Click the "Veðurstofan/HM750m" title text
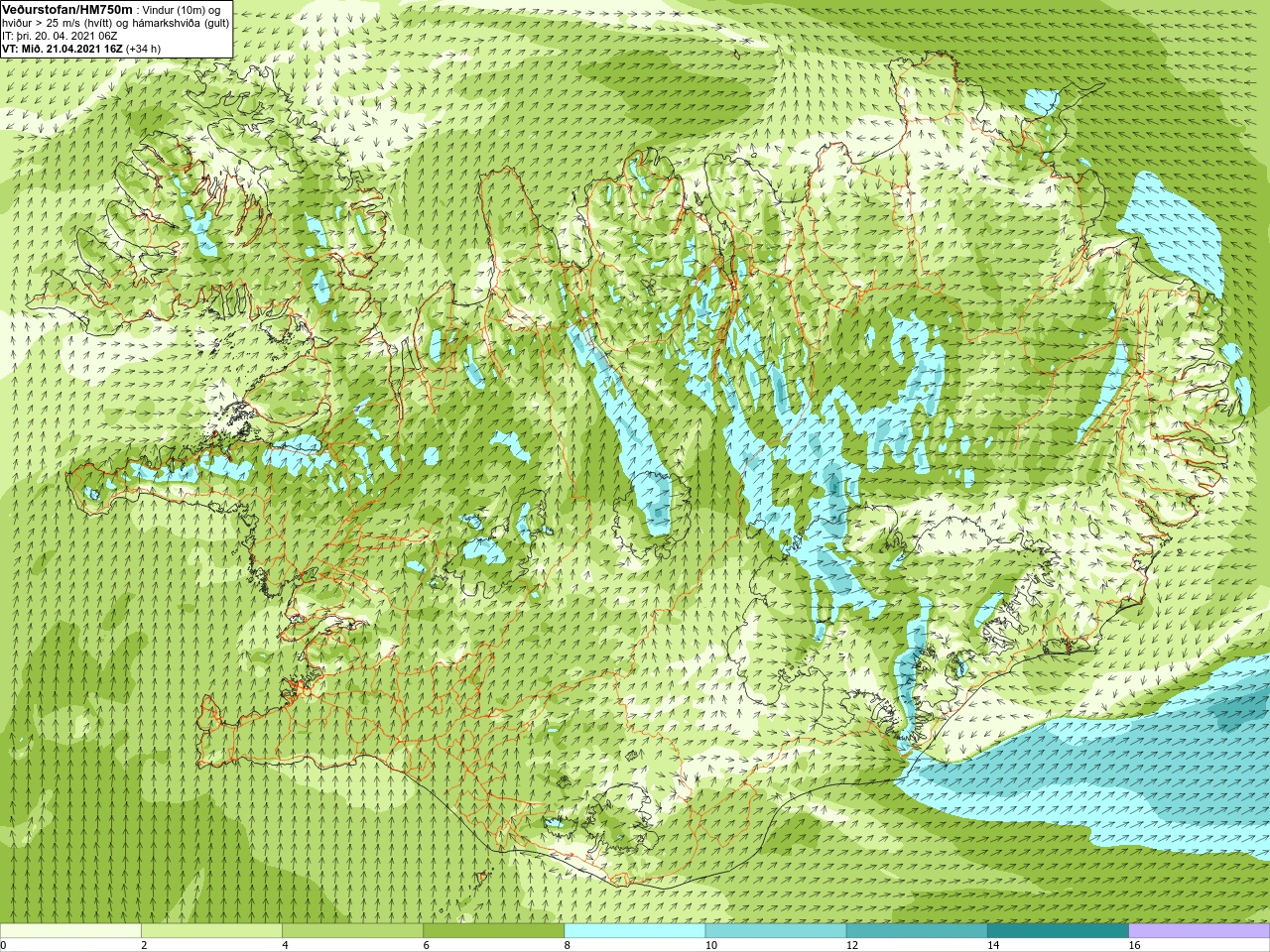The width and height of the screenshot is (1270, 952). (67, 9)
